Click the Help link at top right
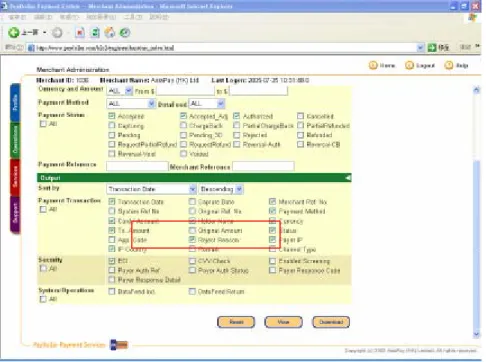486x362 pixels. (x=462, y=65)
